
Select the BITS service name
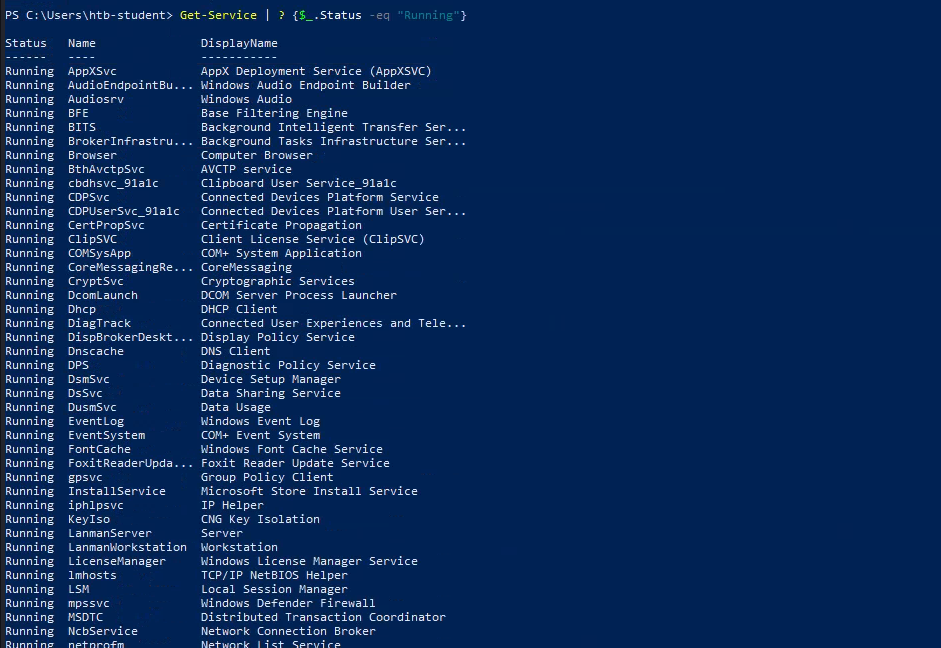(x=82, y=127)
